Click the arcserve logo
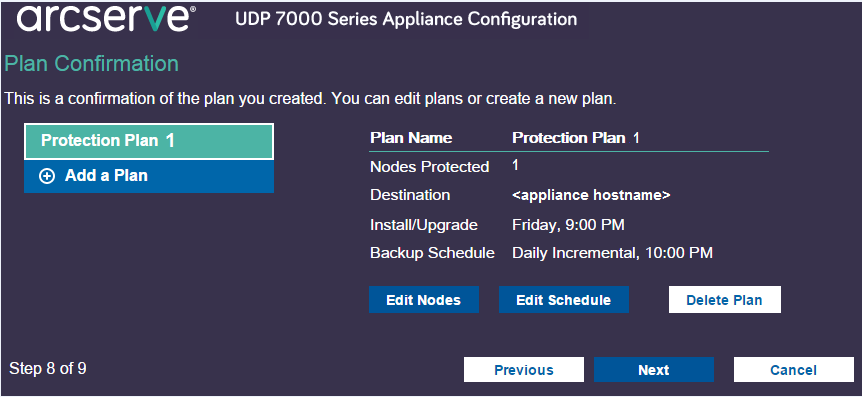This screenshot has height=397, width=862. click(x=103, y=19)
